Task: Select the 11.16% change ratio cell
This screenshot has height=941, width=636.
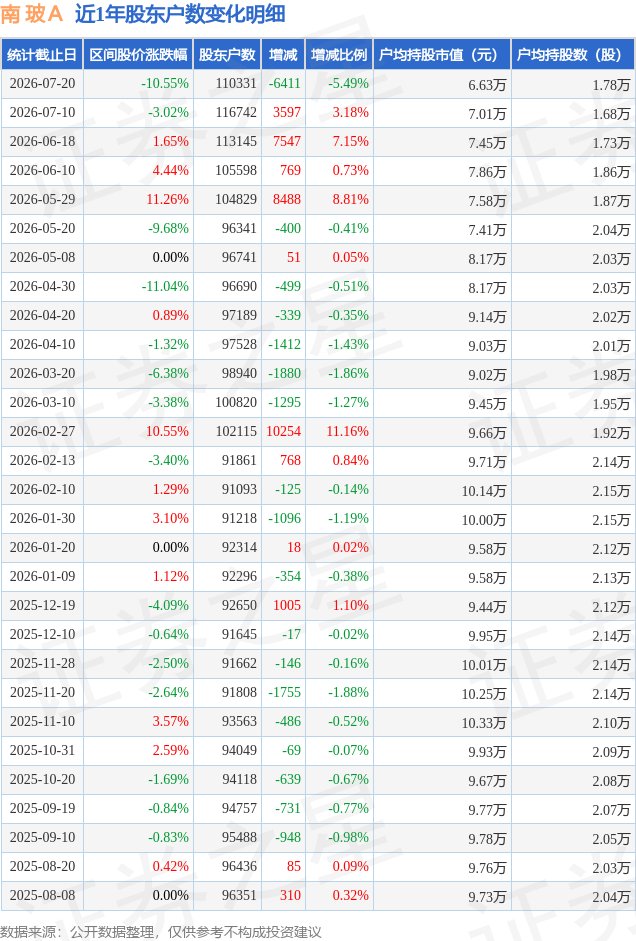Action: [347, 431]
